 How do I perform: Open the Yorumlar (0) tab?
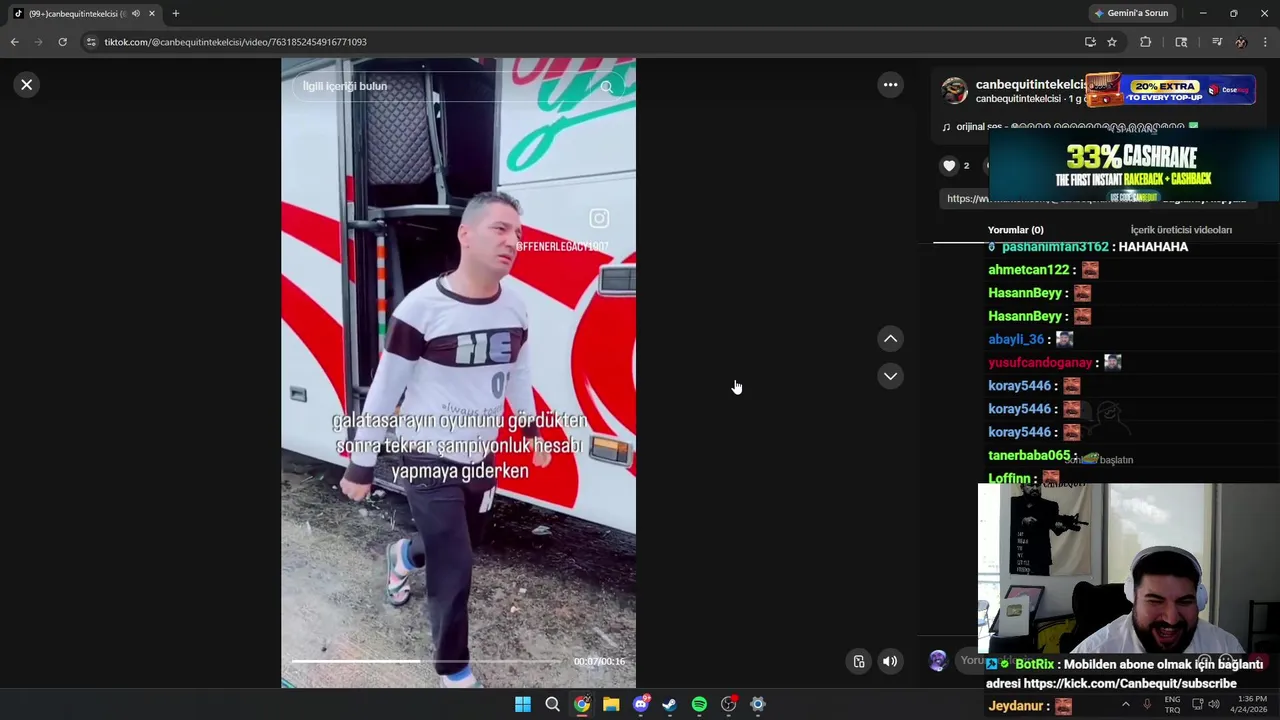pos(1015,230)
